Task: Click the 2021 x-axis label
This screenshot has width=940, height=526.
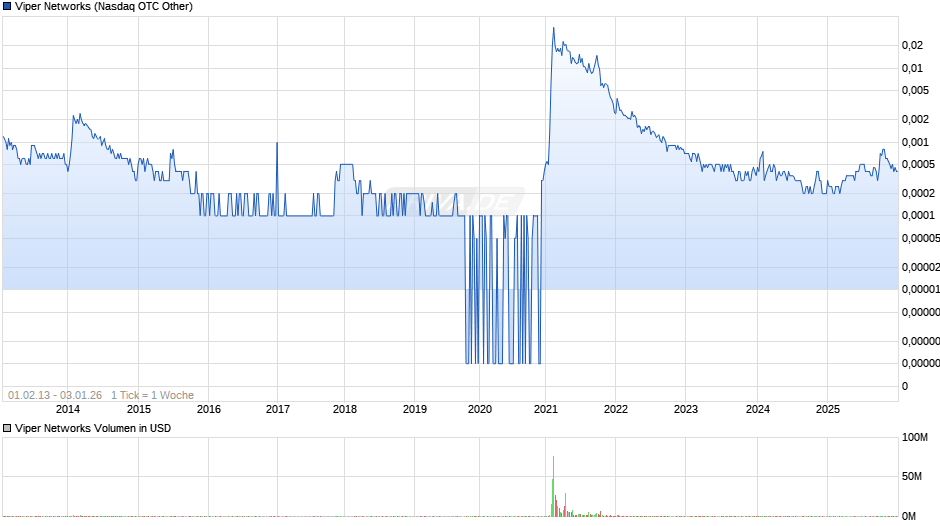Action: tap(546, 409)
